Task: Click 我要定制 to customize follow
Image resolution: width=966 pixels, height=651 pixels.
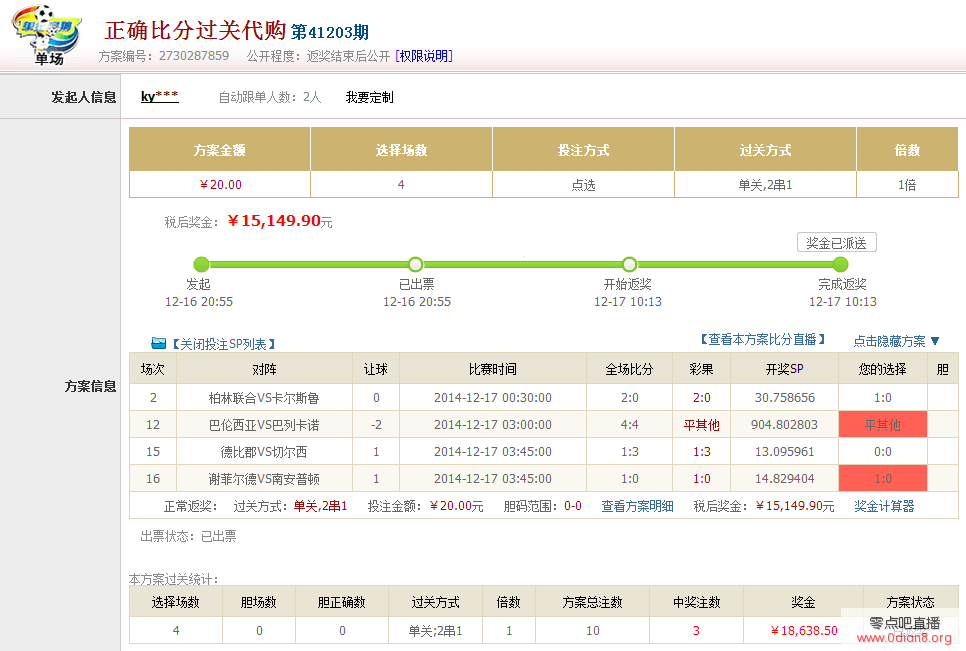Action: 370,97
